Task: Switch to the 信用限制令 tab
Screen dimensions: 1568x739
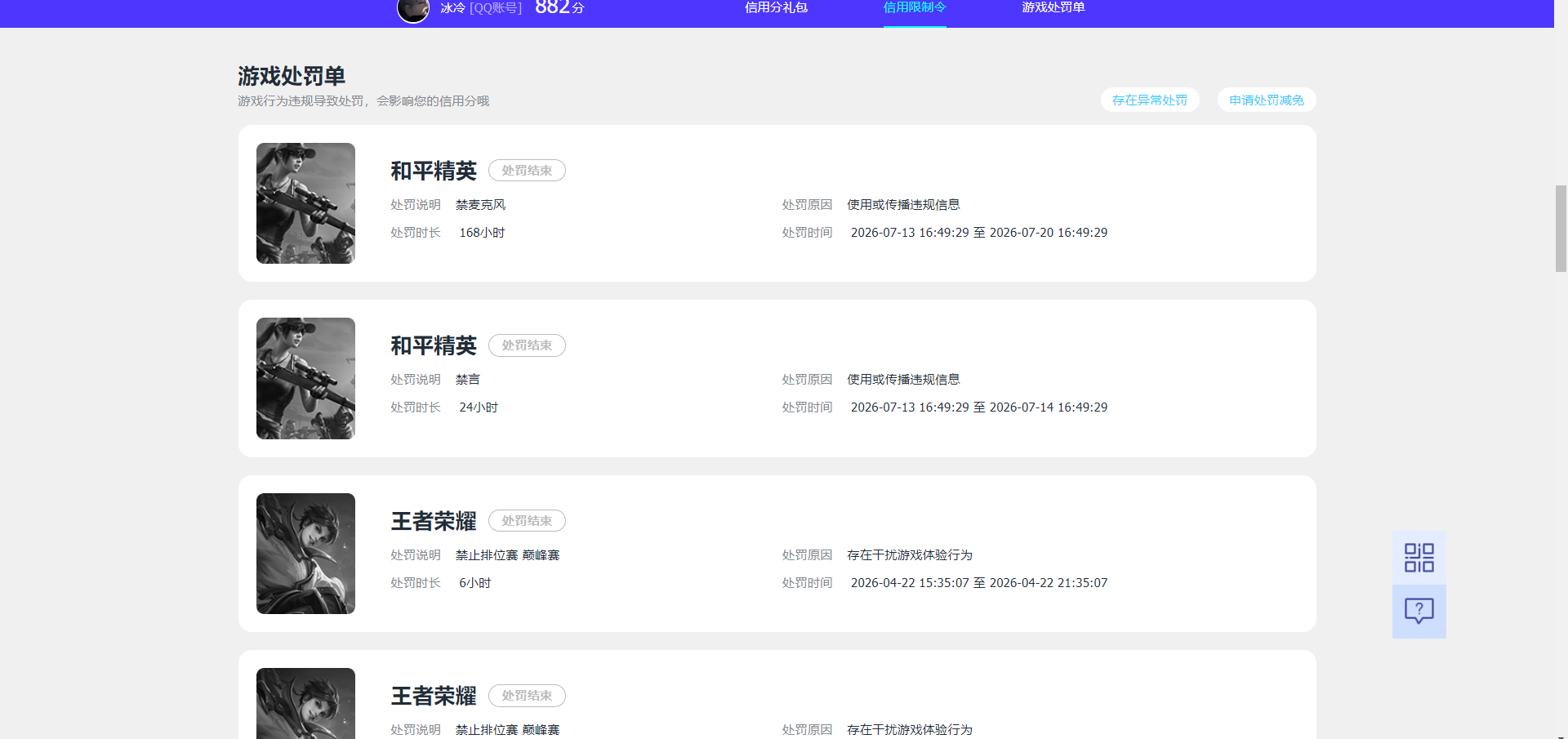Action: click(x=915, y=7)
